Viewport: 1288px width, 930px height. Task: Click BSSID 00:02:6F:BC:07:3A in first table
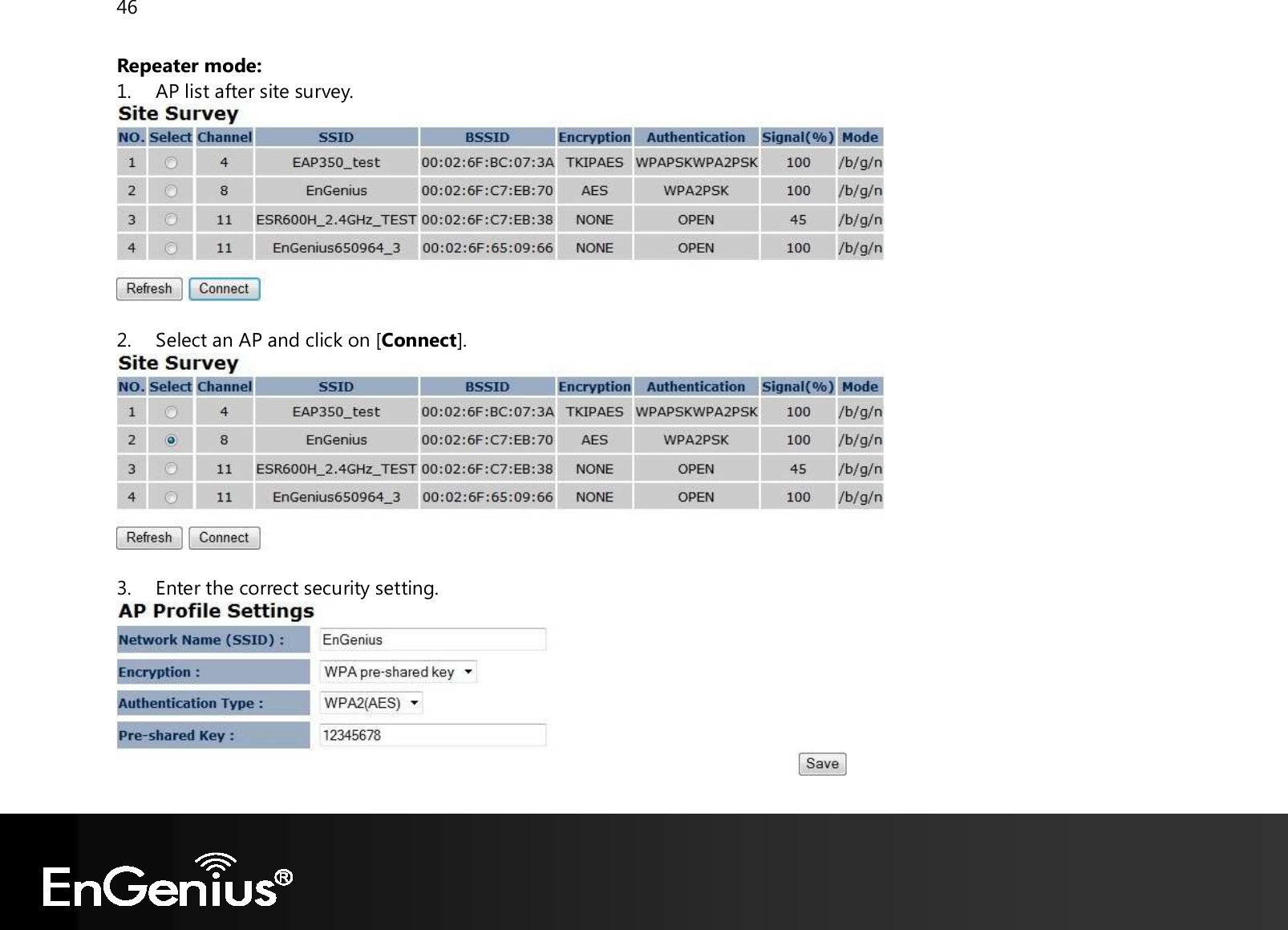pyautogui.click(x=488, y=163)
